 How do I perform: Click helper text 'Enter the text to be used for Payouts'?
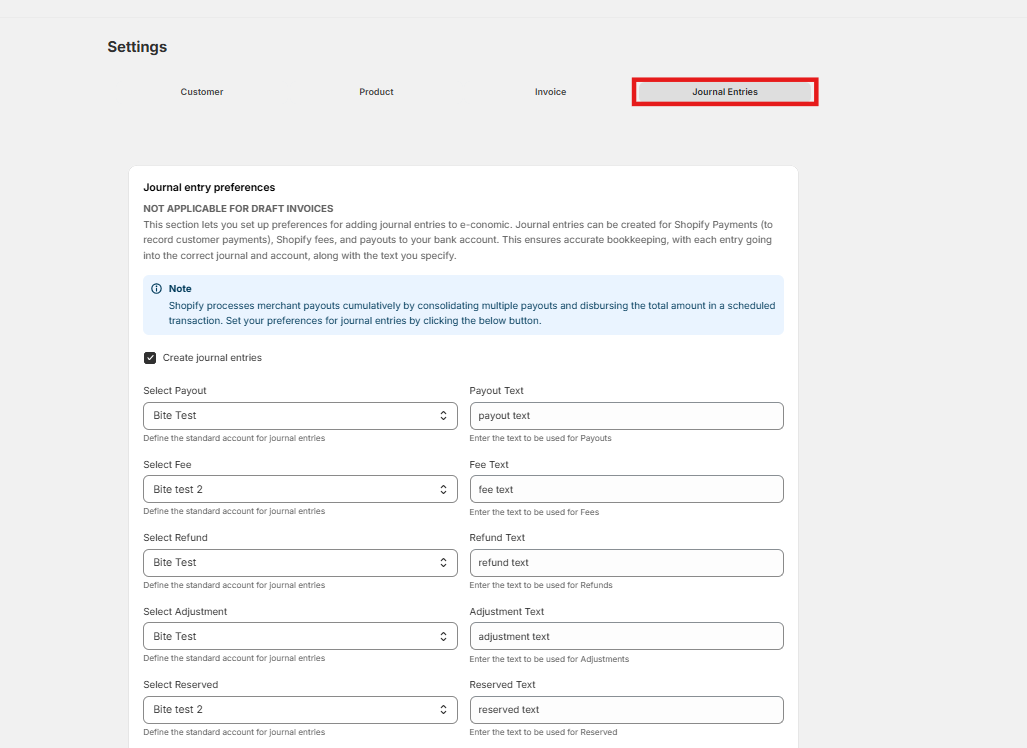click(540, 438)
